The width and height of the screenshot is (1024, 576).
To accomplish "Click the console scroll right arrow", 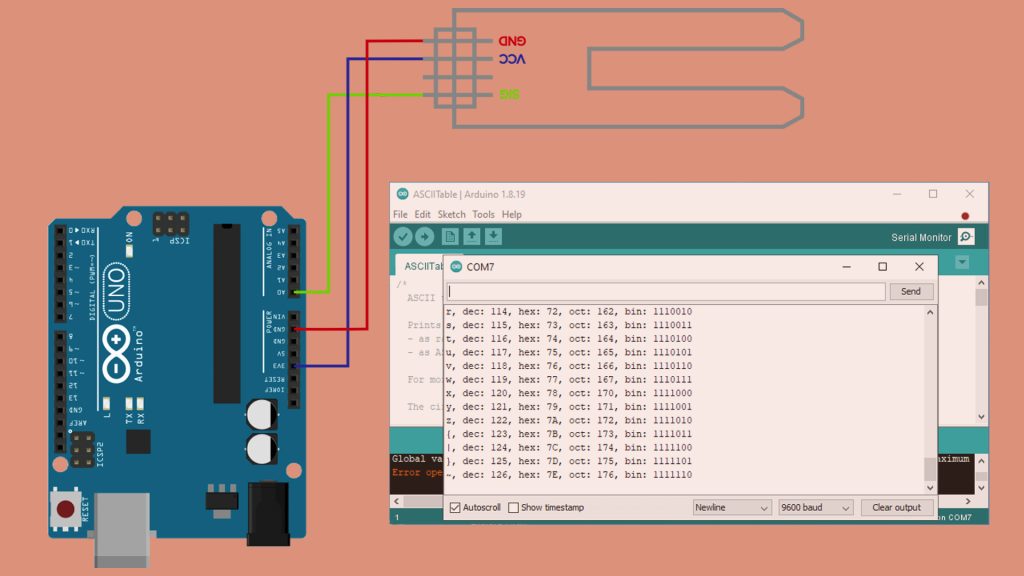I will point(968,501).
